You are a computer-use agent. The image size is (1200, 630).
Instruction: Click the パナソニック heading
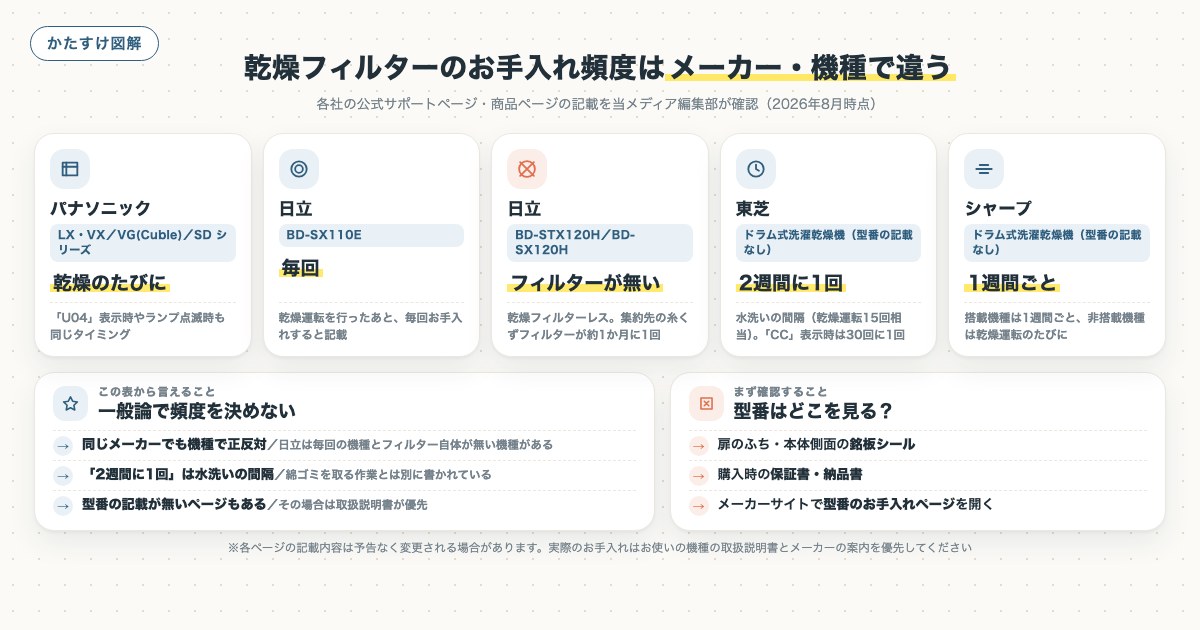pos(101,208)
